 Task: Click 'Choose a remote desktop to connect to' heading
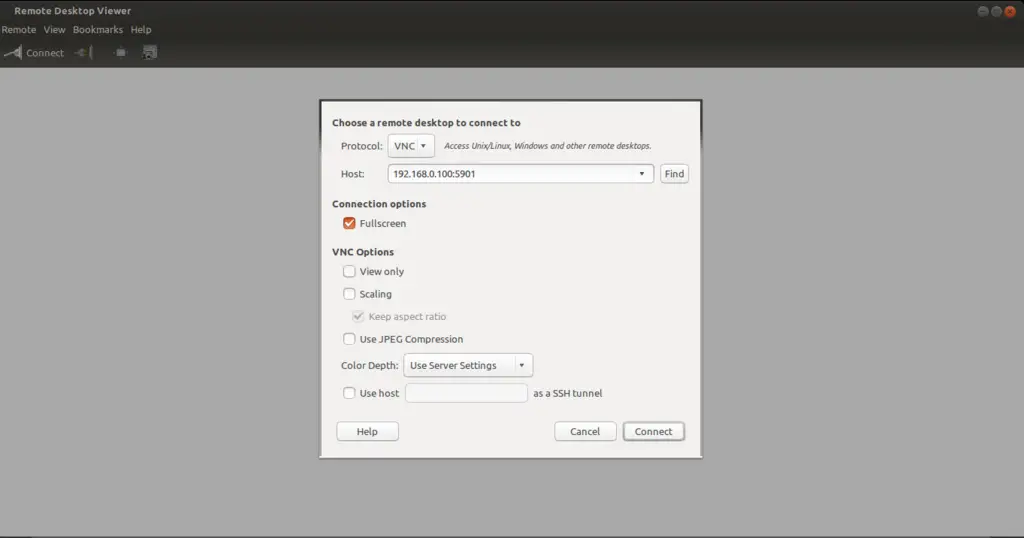[426, 123]
